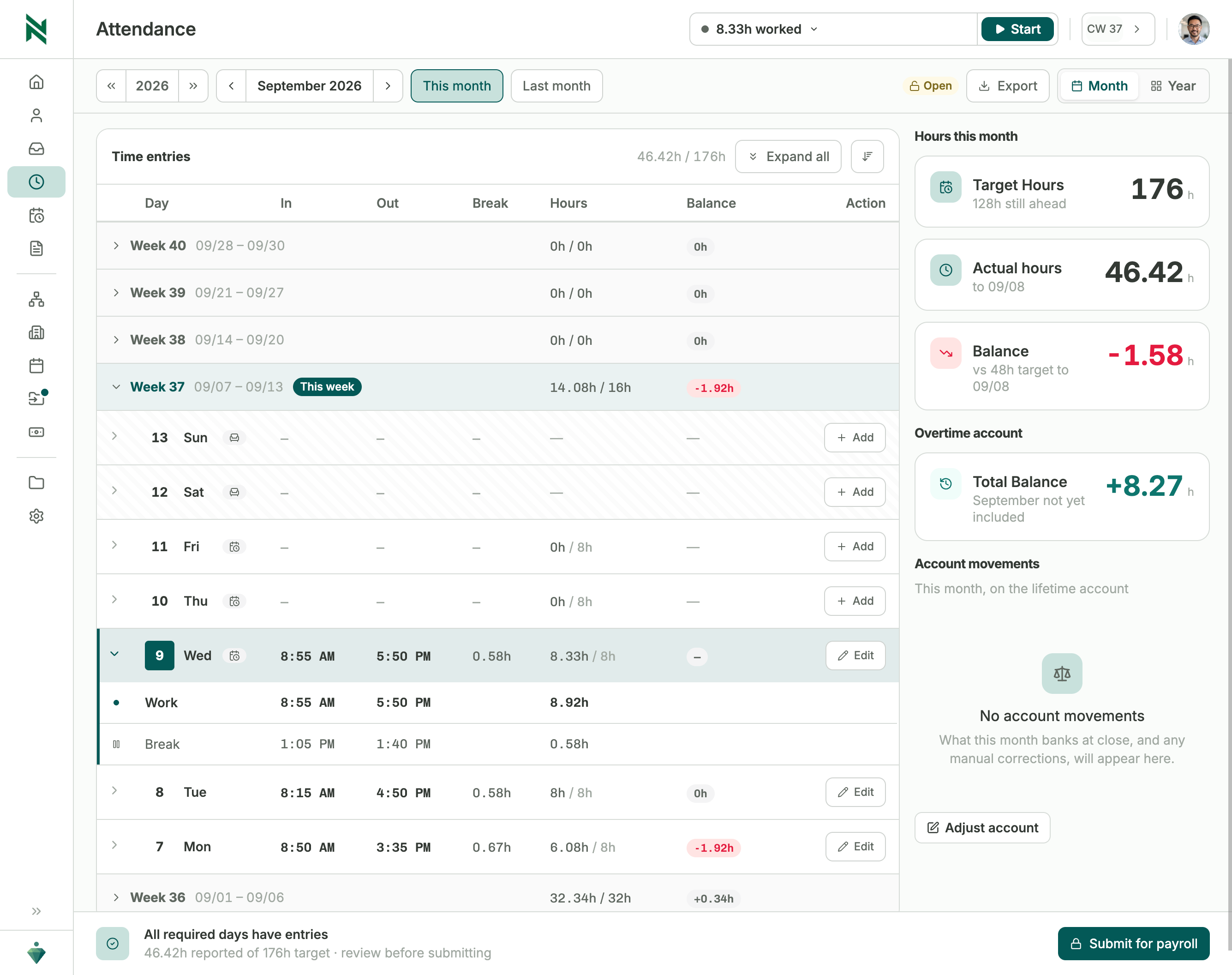Go to next year

(x=193, y=86)
